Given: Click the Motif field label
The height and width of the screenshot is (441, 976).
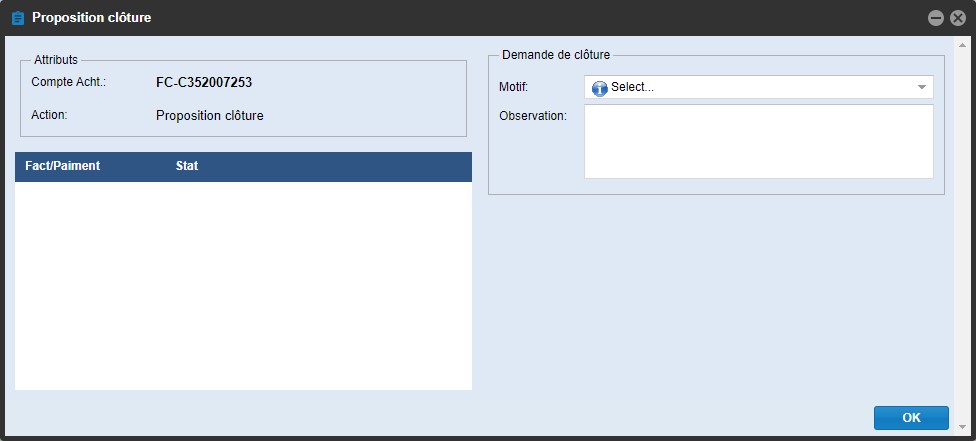Looking at the screenshot, I should (513, 87).
